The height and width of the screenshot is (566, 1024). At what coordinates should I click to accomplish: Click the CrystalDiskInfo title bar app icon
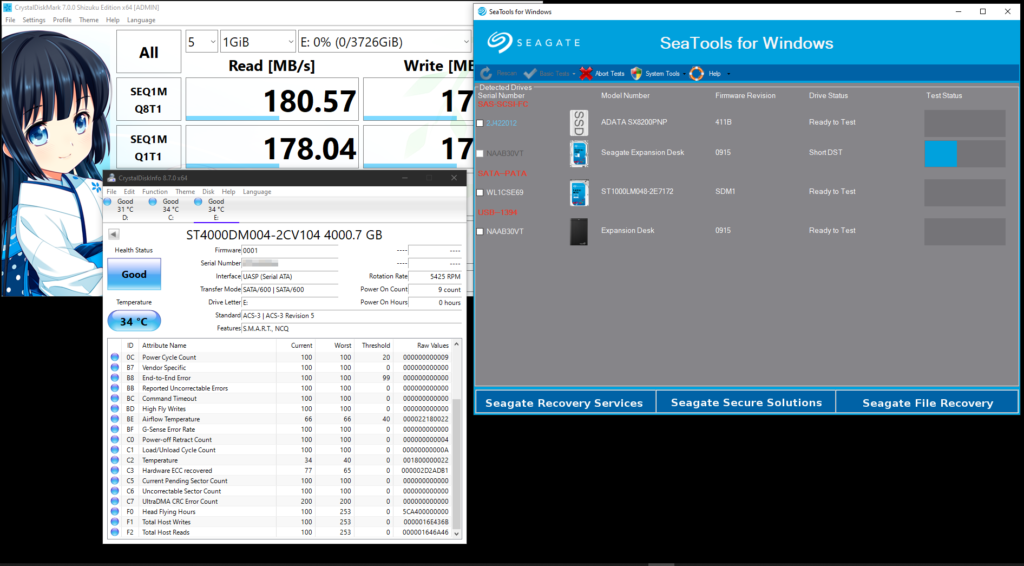click(111, 178)
